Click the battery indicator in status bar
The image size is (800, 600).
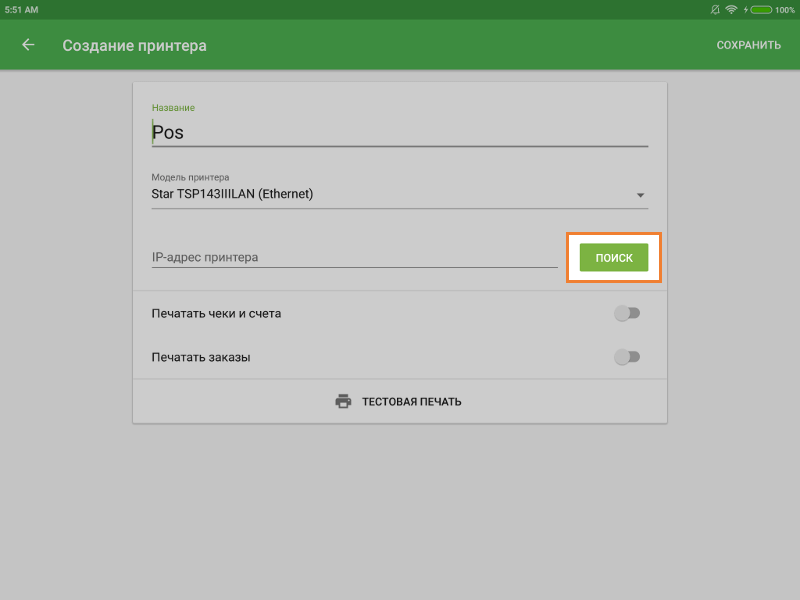point(761,10)
